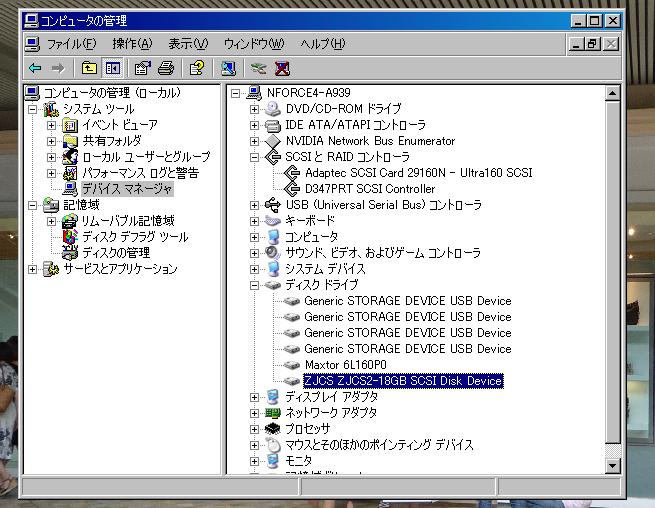Expand USB コントローラ node
Viewport: 655px width, 508px height.
(x=254, y=205)
